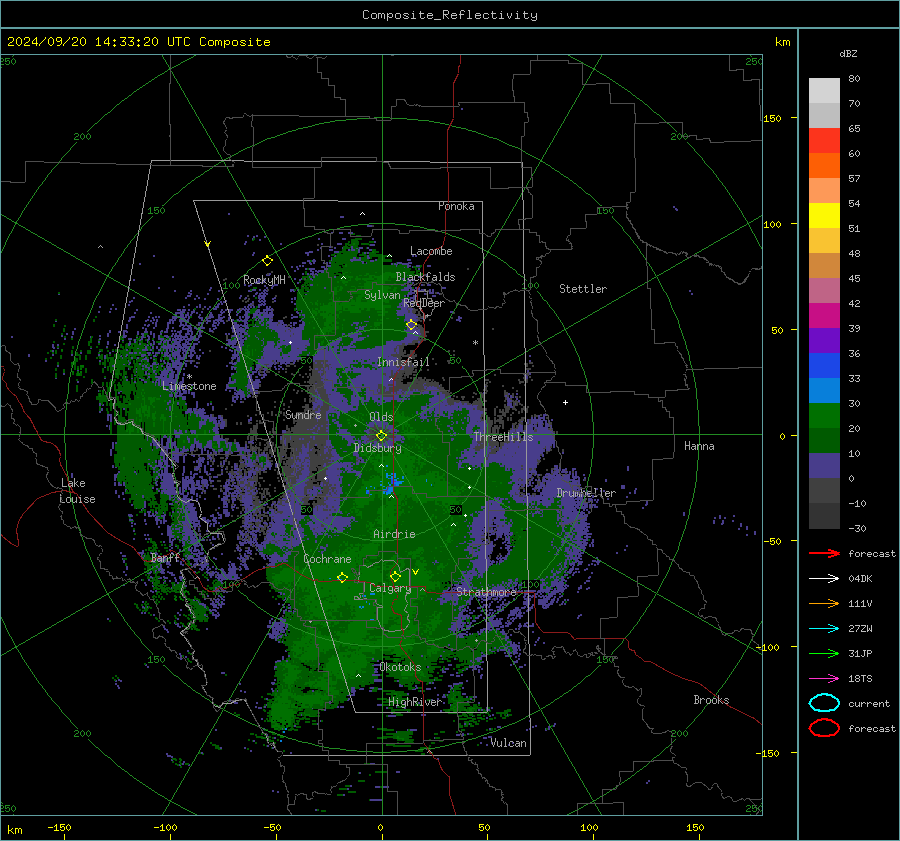
Task: Click the bright green 20 dBZ color swatch
Action: pyautogui.click(x=824, y=416)
